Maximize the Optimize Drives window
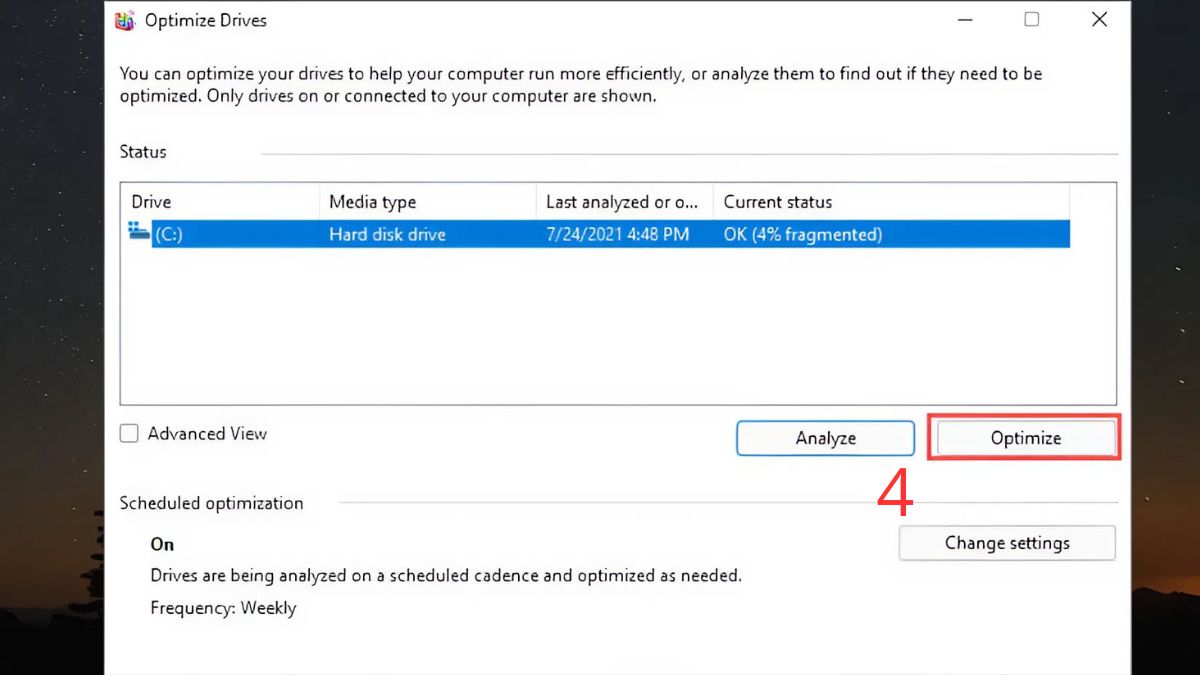The width and height of the screenshot is (1200, 675). coord(1032,20)
